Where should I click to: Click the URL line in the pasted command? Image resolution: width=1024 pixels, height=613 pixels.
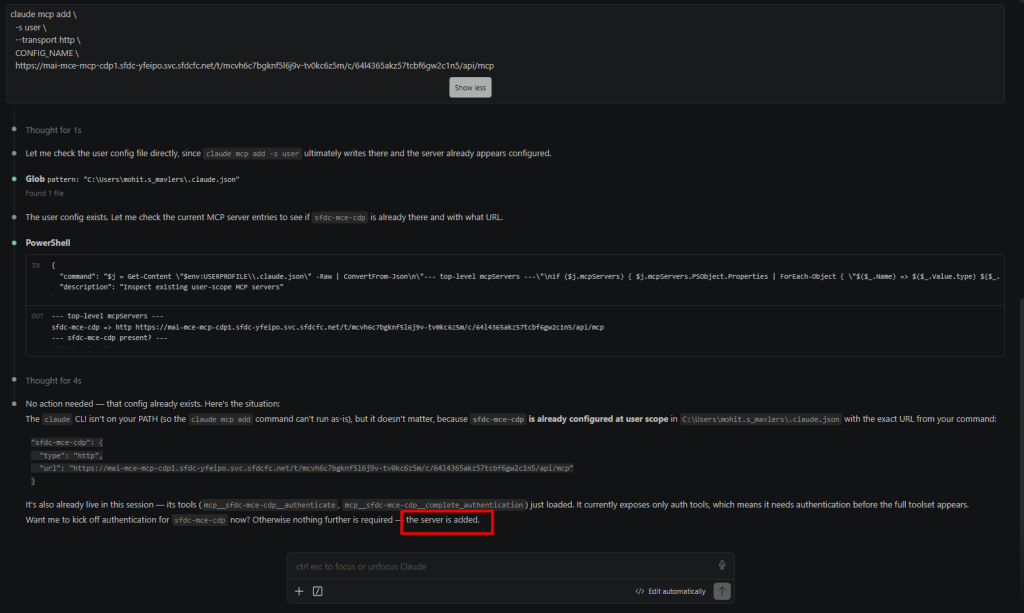pos(255,66)
